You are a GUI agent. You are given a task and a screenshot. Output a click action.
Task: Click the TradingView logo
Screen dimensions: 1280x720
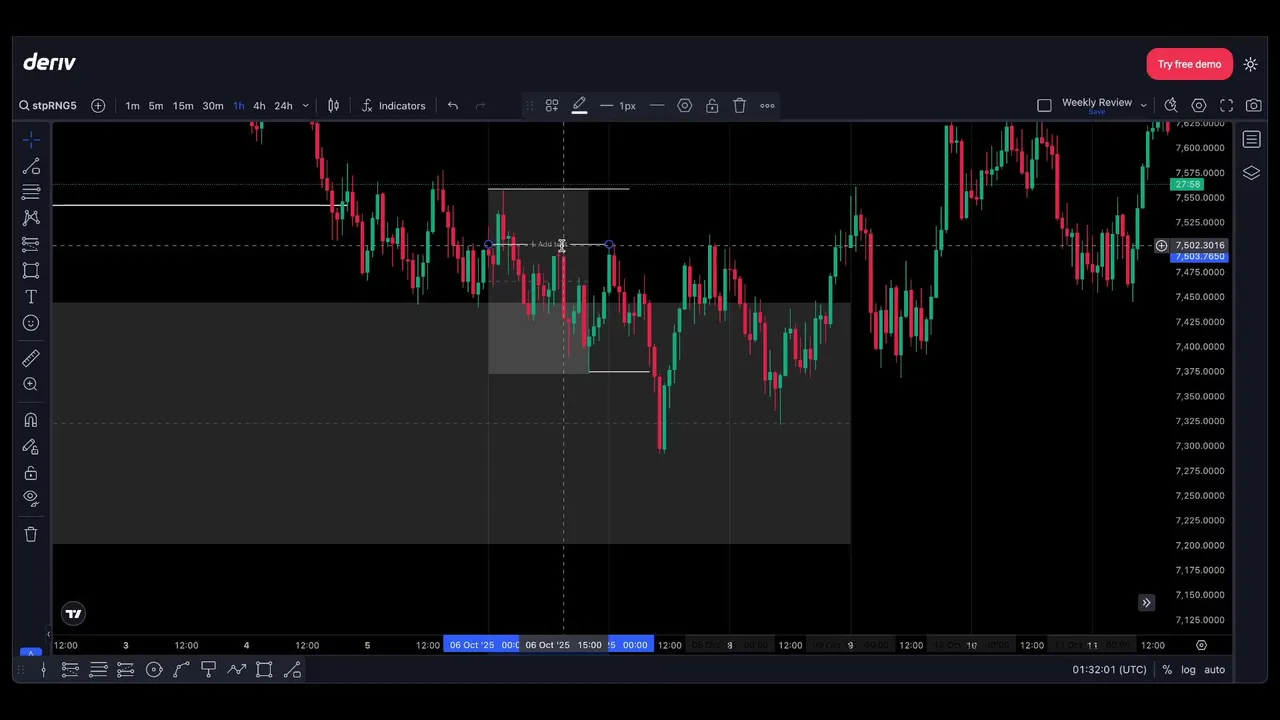(73, 614)
